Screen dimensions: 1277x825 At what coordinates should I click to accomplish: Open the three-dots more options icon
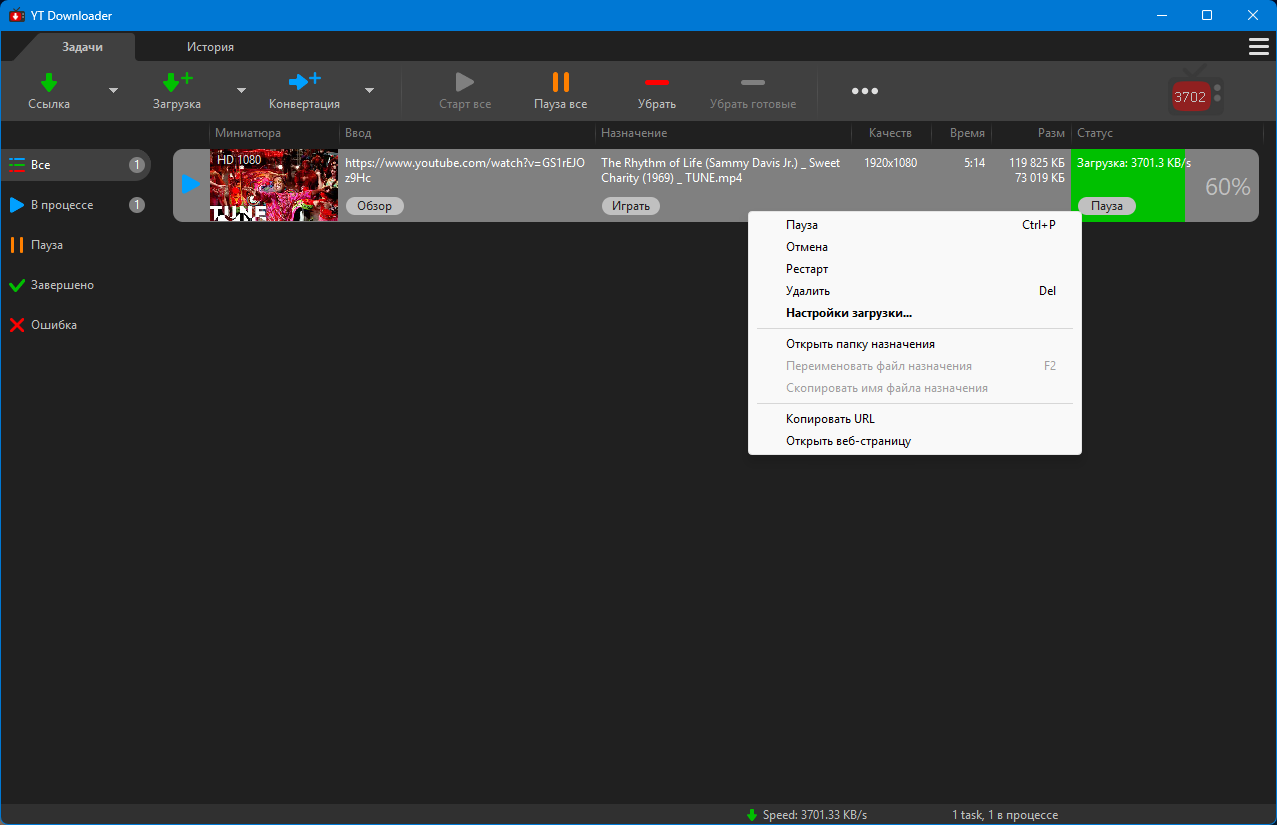point(864,91)
